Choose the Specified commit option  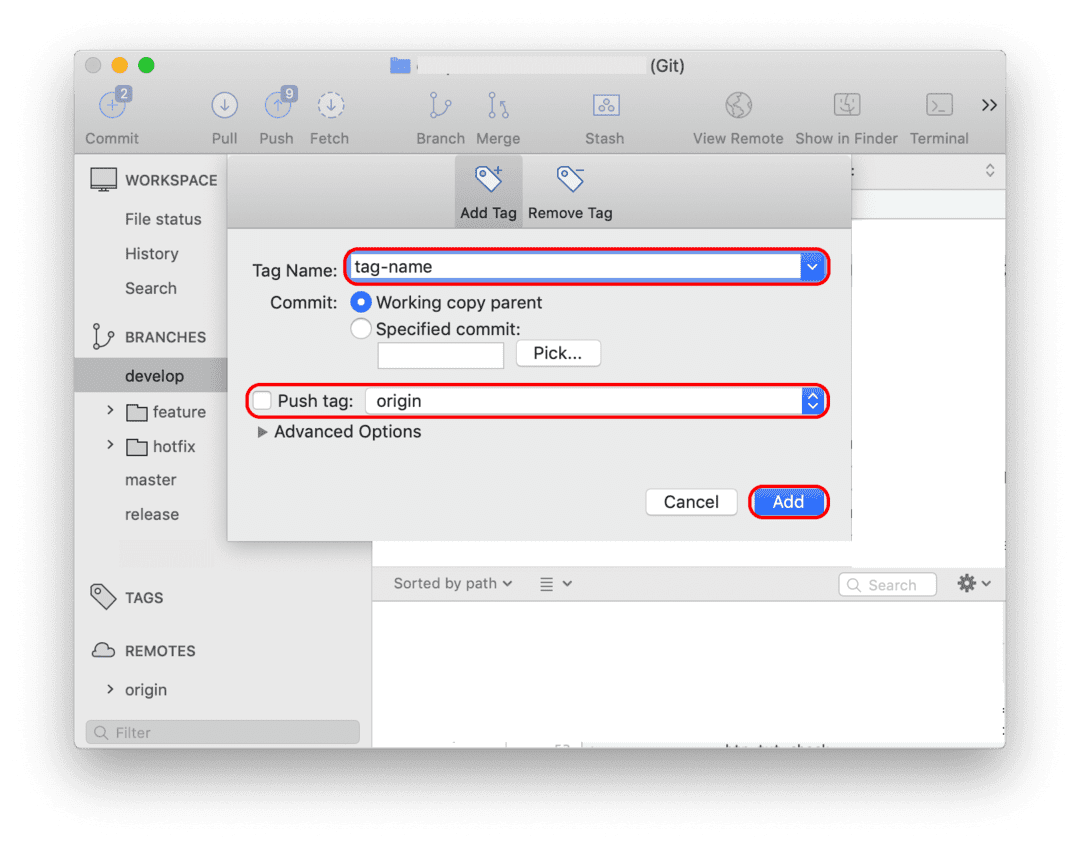pos(360,328)
